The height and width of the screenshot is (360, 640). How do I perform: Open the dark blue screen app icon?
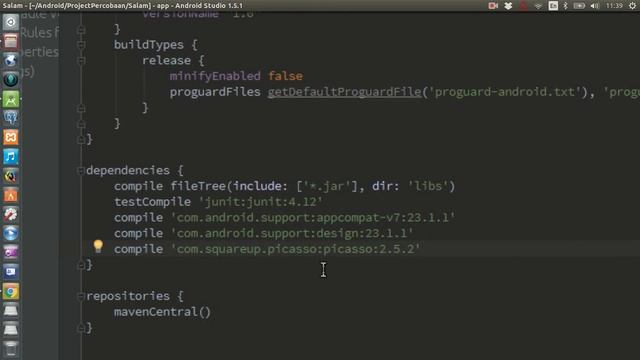click(11, 272)
